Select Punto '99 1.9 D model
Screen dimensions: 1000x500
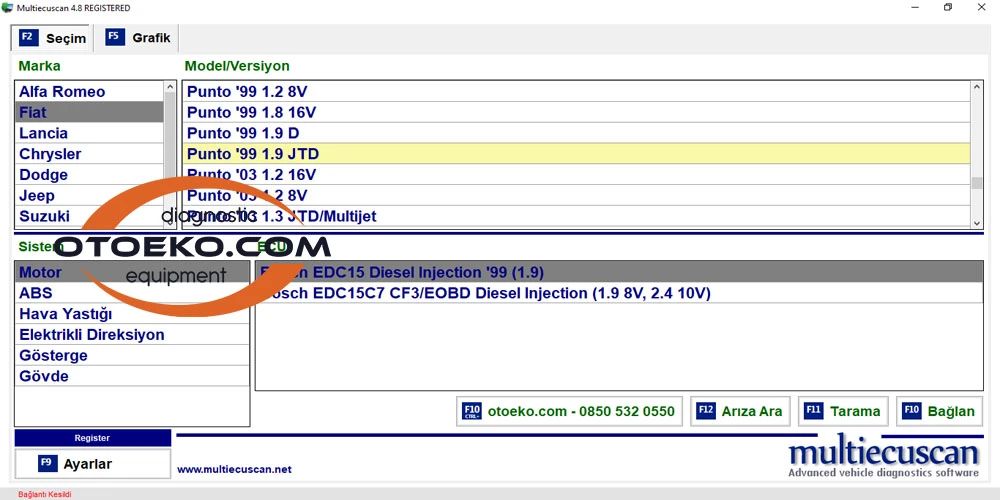pos(577,133)
